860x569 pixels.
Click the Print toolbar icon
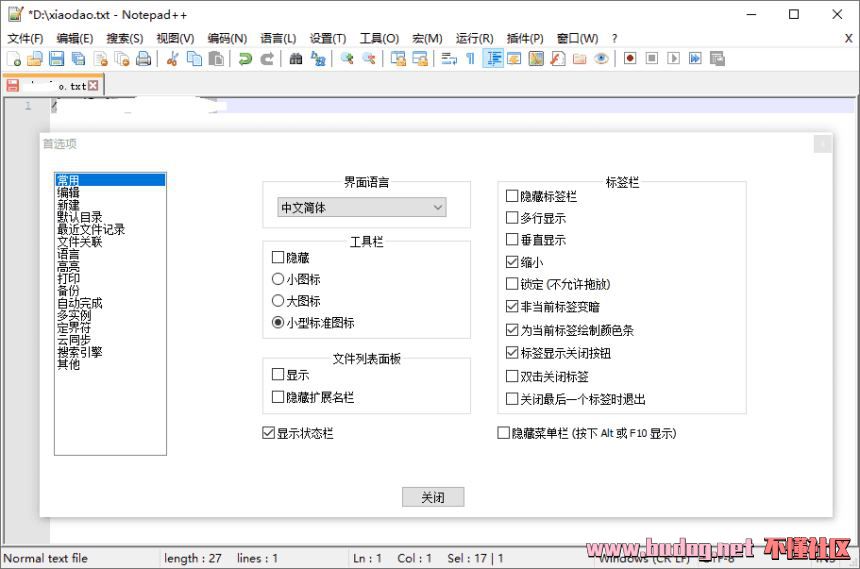pyautogui.click(x=144, y=59)
